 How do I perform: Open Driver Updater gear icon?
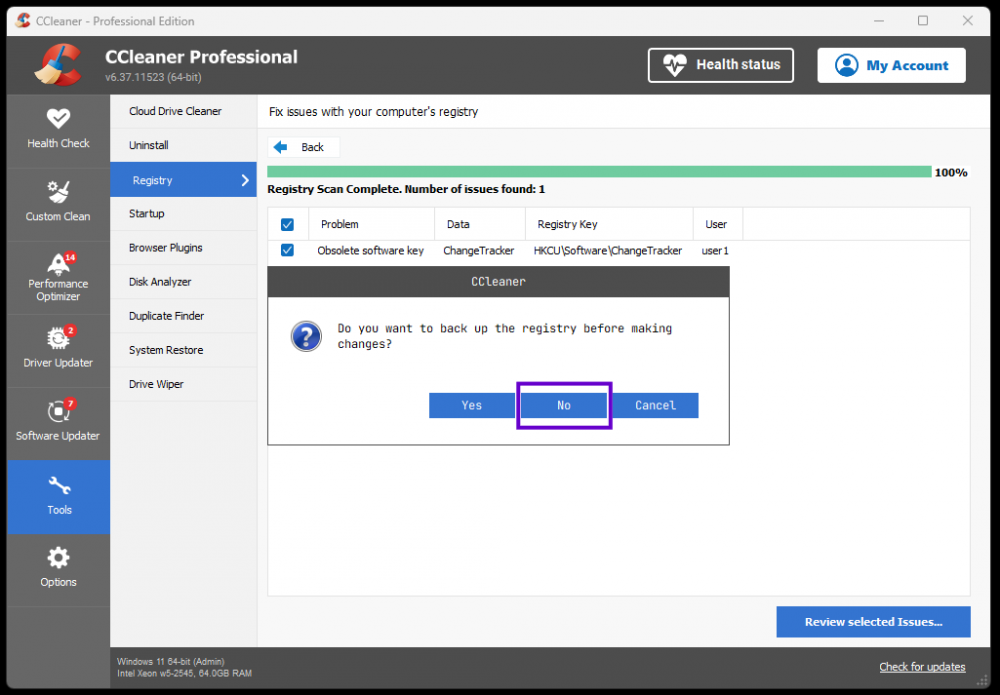coord(58,338)
